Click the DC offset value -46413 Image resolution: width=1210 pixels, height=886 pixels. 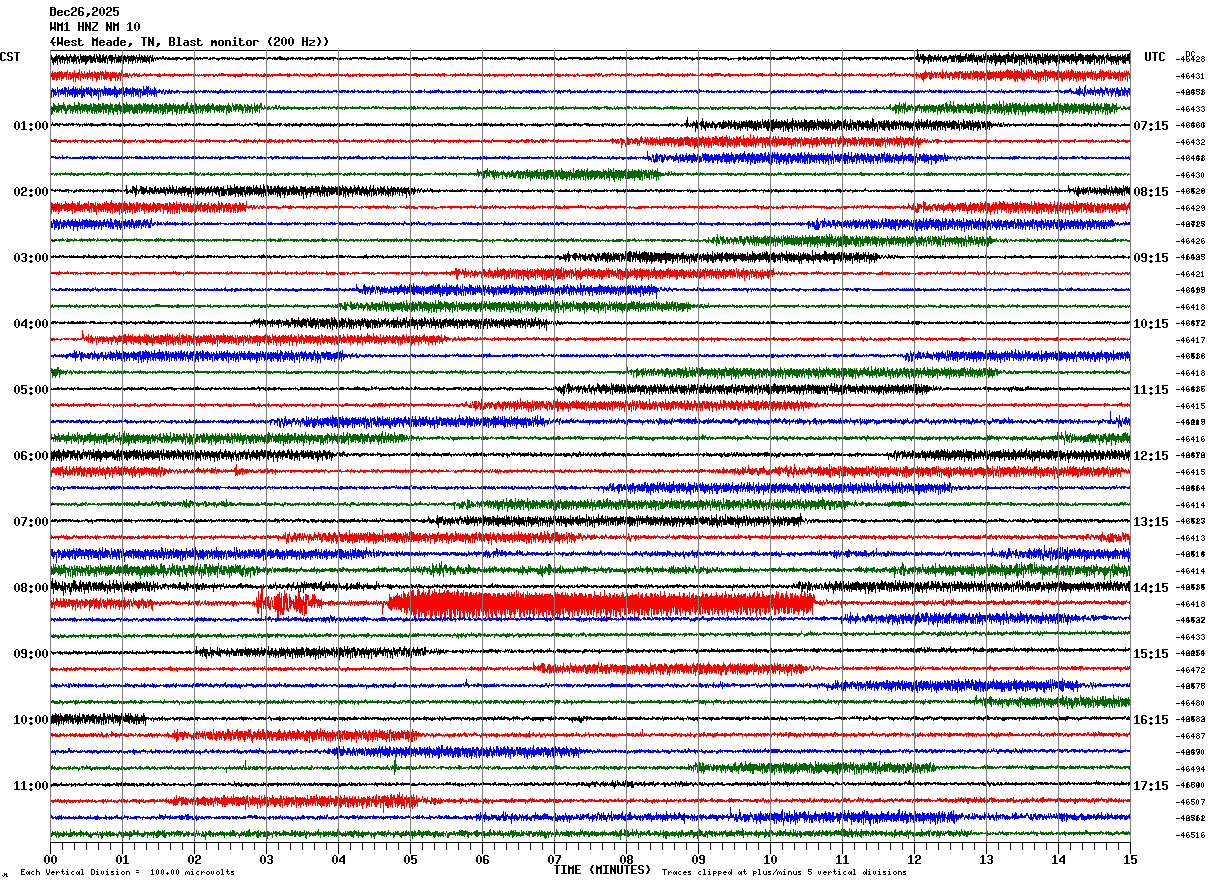(x=1192, y=538)
